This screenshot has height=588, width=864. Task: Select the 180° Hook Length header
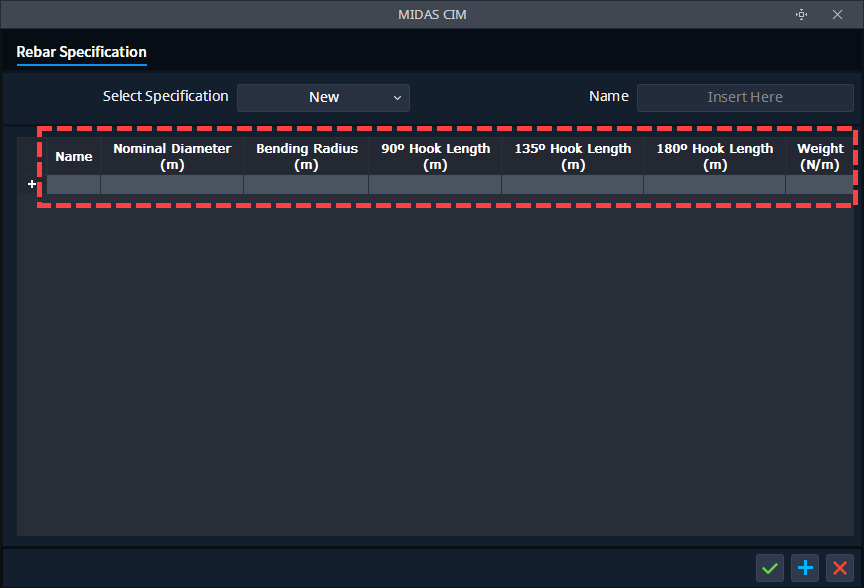click(x=714, y=156)
